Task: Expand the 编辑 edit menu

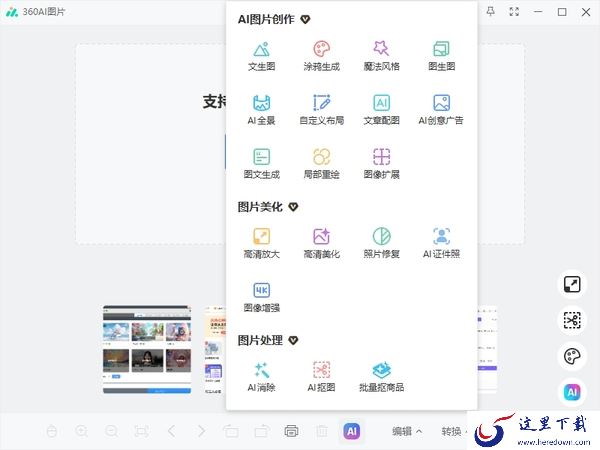Action: click(407, 431)
